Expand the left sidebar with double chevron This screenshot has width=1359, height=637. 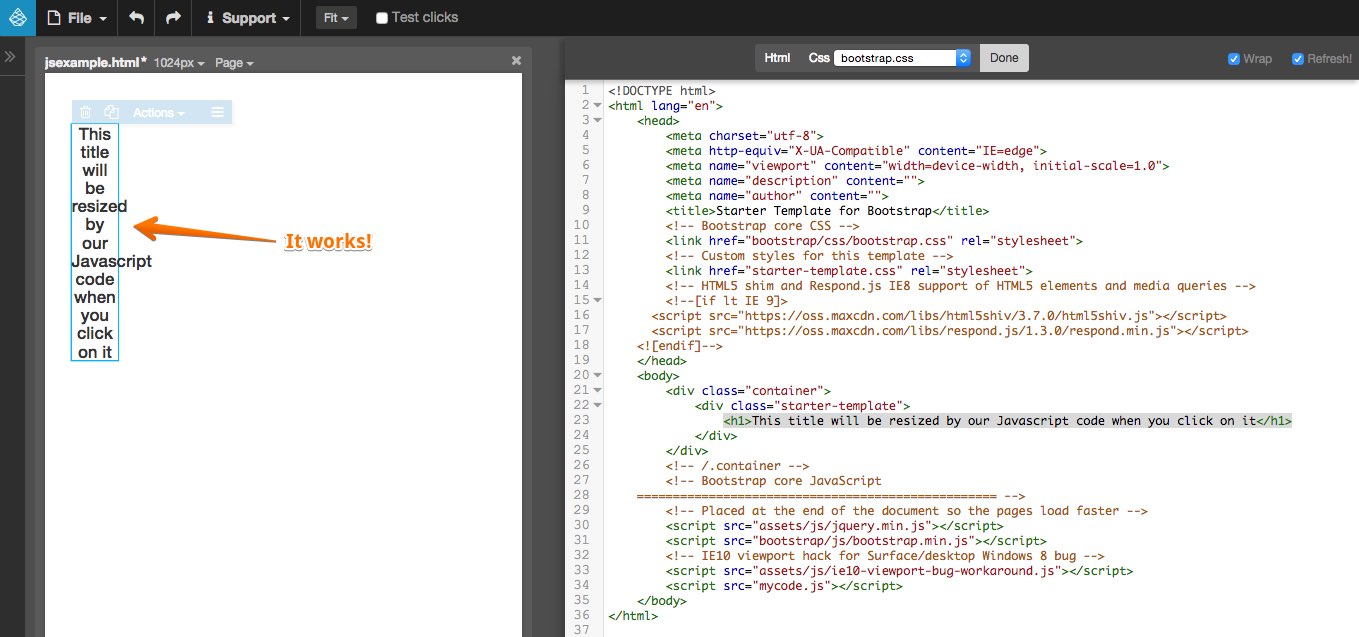[10, 57]
